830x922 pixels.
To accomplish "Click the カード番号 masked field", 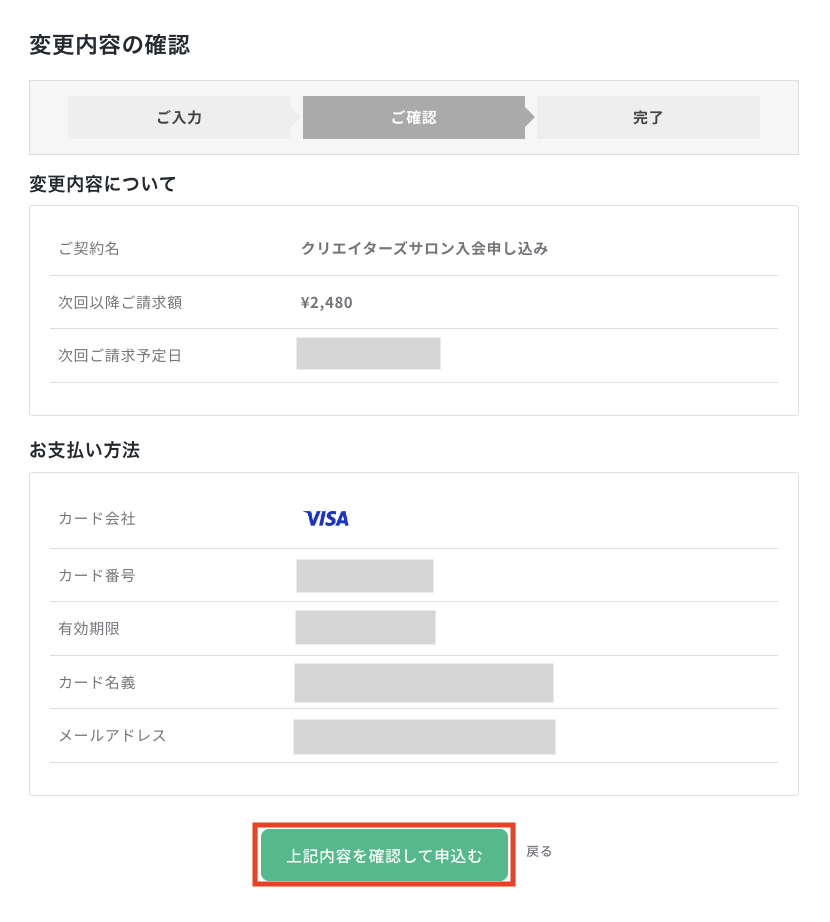I will point(365,575).
